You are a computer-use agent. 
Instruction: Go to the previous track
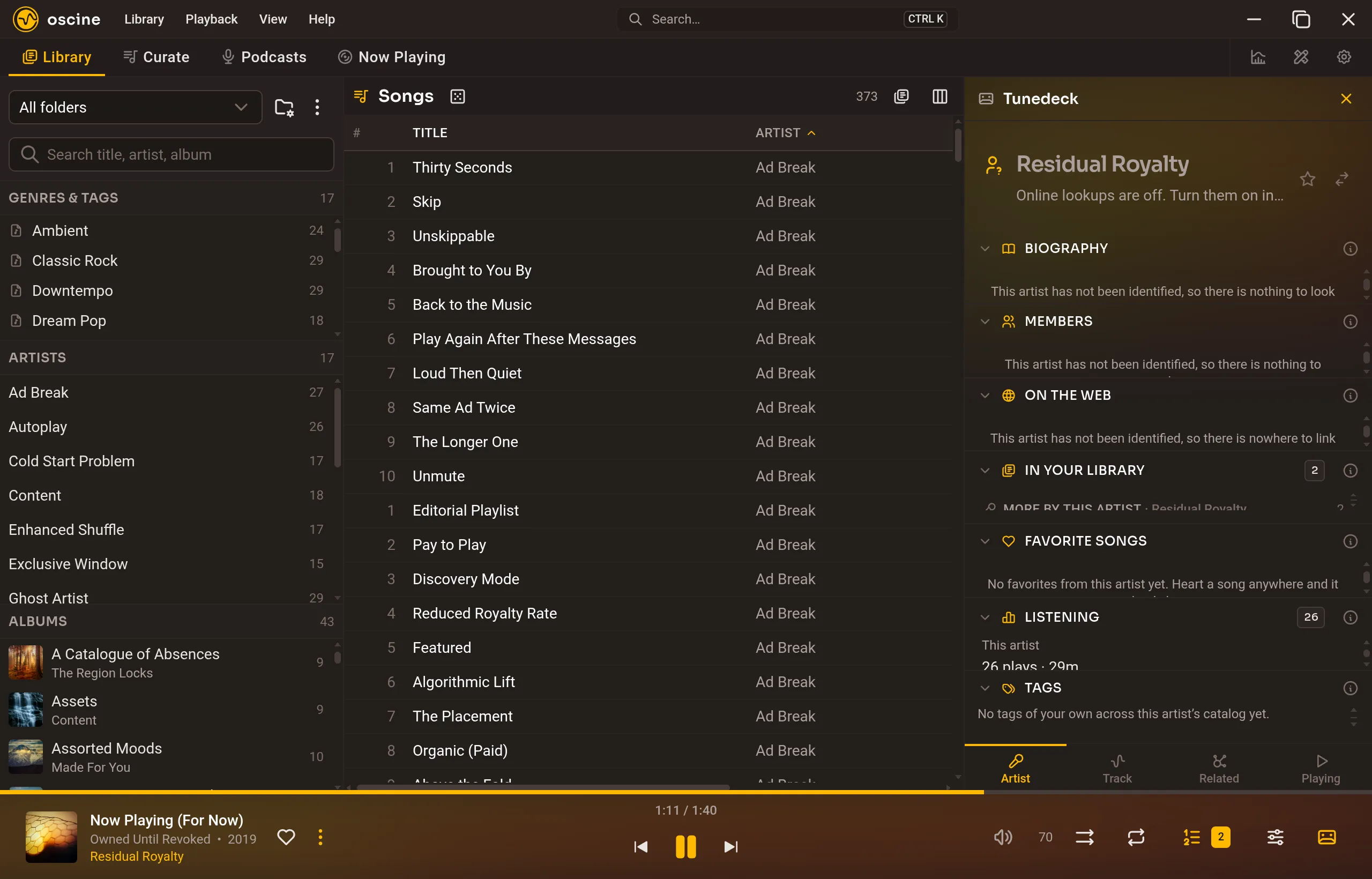(x=641, y=847)
